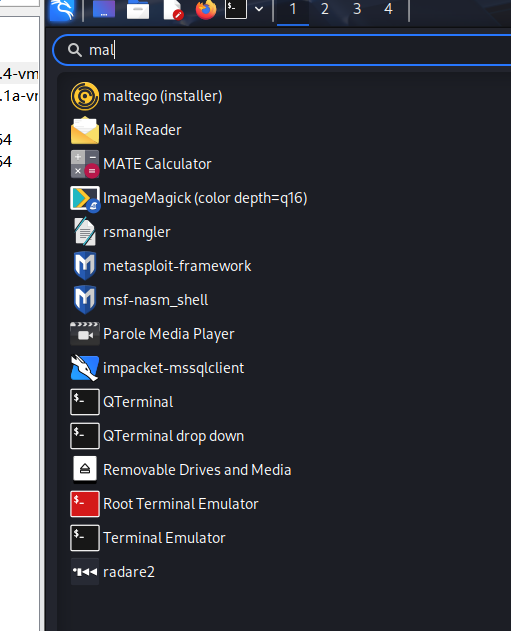
Task: Expand the terminal launcher dropdown arrow
Action: [259, 9]
